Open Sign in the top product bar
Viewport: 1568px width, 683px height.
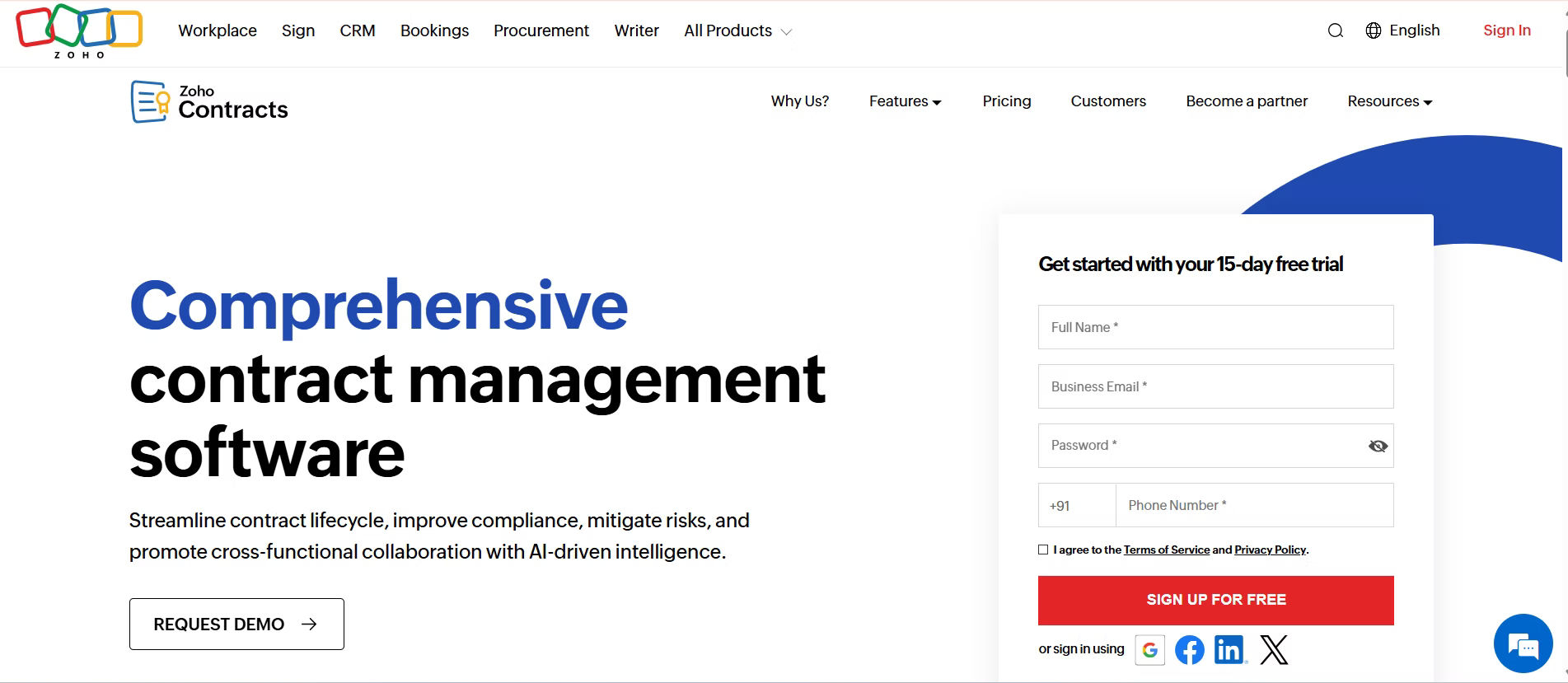(x=298, y=30)
